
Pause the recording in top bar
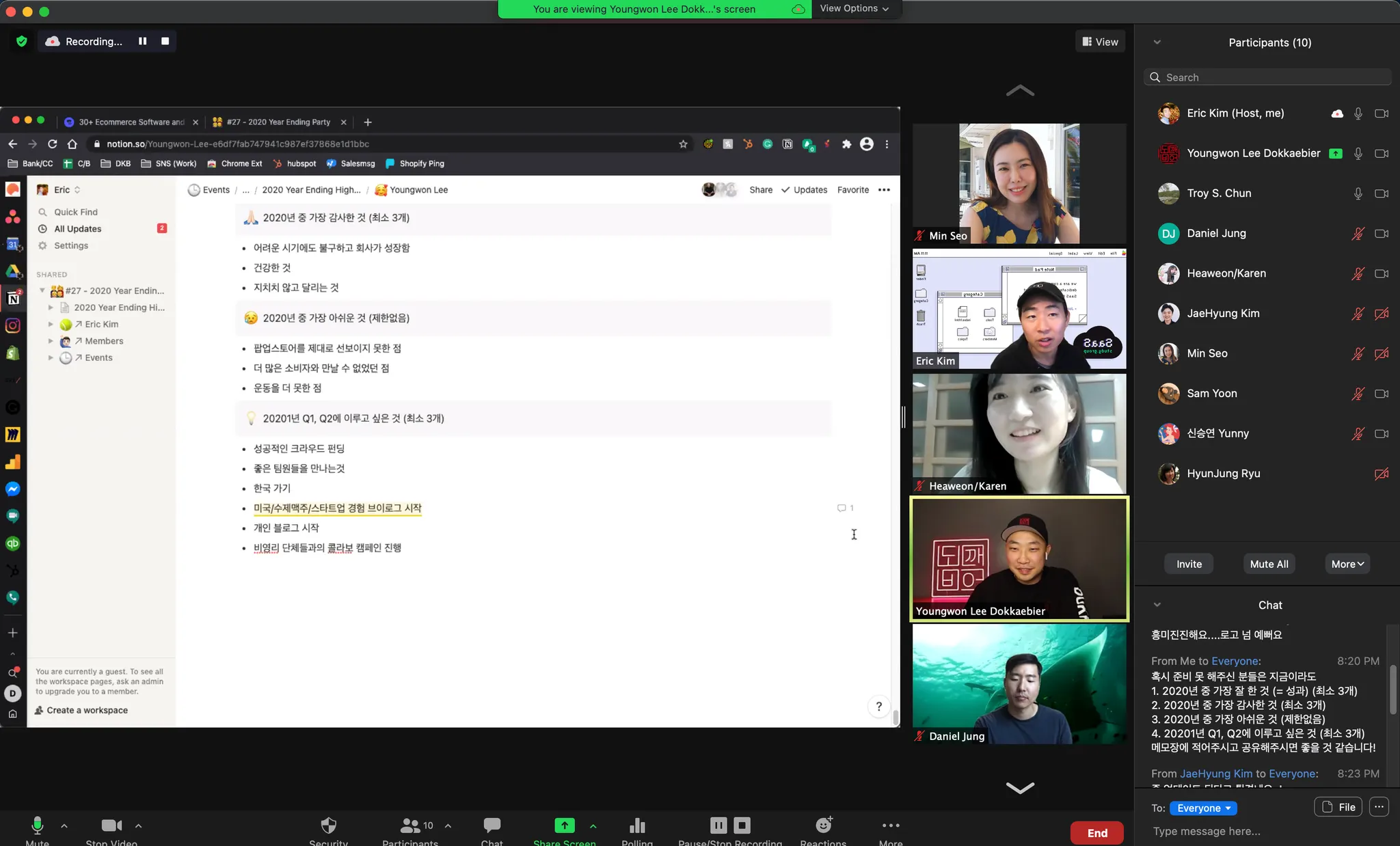click(x=142, y=41)
